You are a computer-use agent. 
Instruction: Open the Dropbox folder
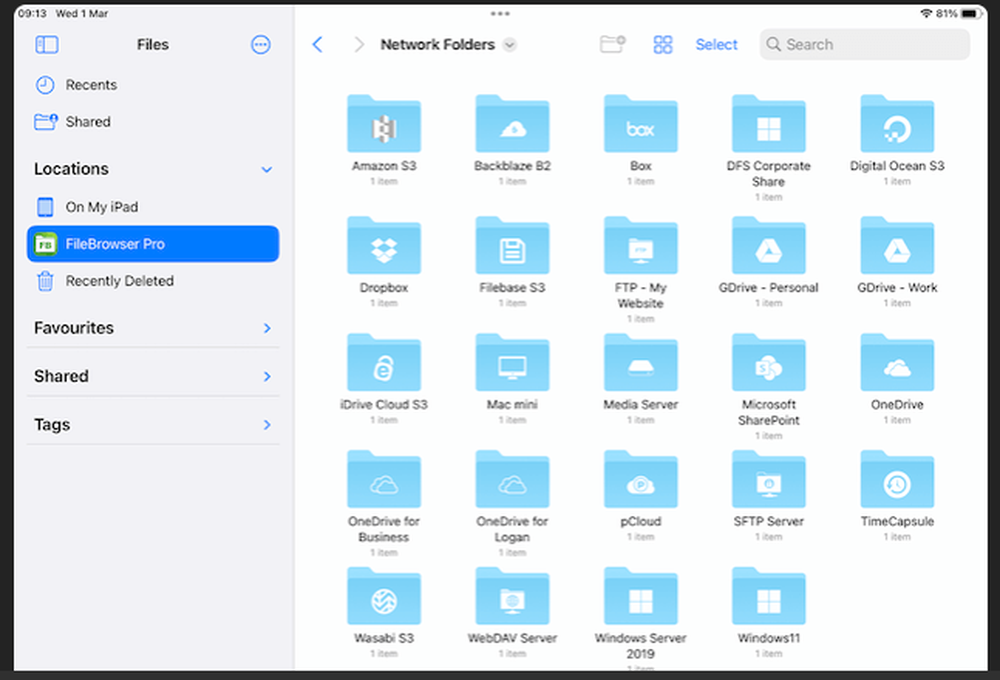384,246
